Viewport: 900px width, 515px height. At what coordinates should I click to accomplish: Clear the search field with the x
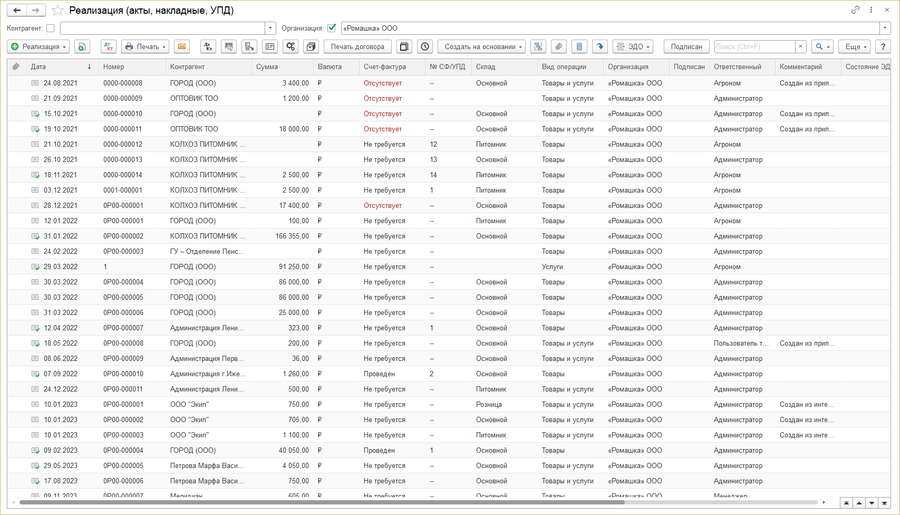click(x=801, y=47)
